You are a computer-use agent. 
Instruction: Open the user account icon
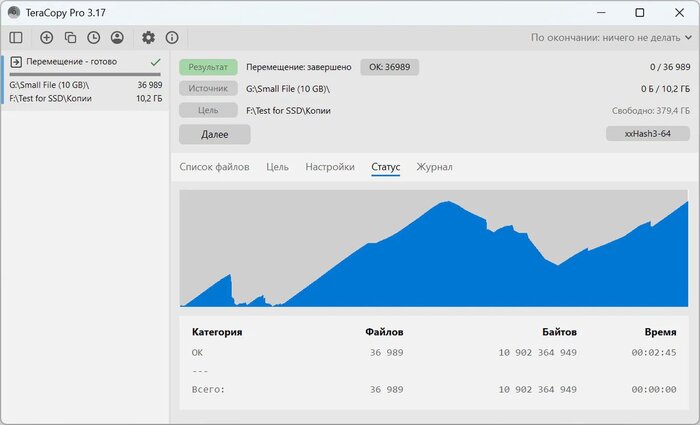[x=117, y=38]
